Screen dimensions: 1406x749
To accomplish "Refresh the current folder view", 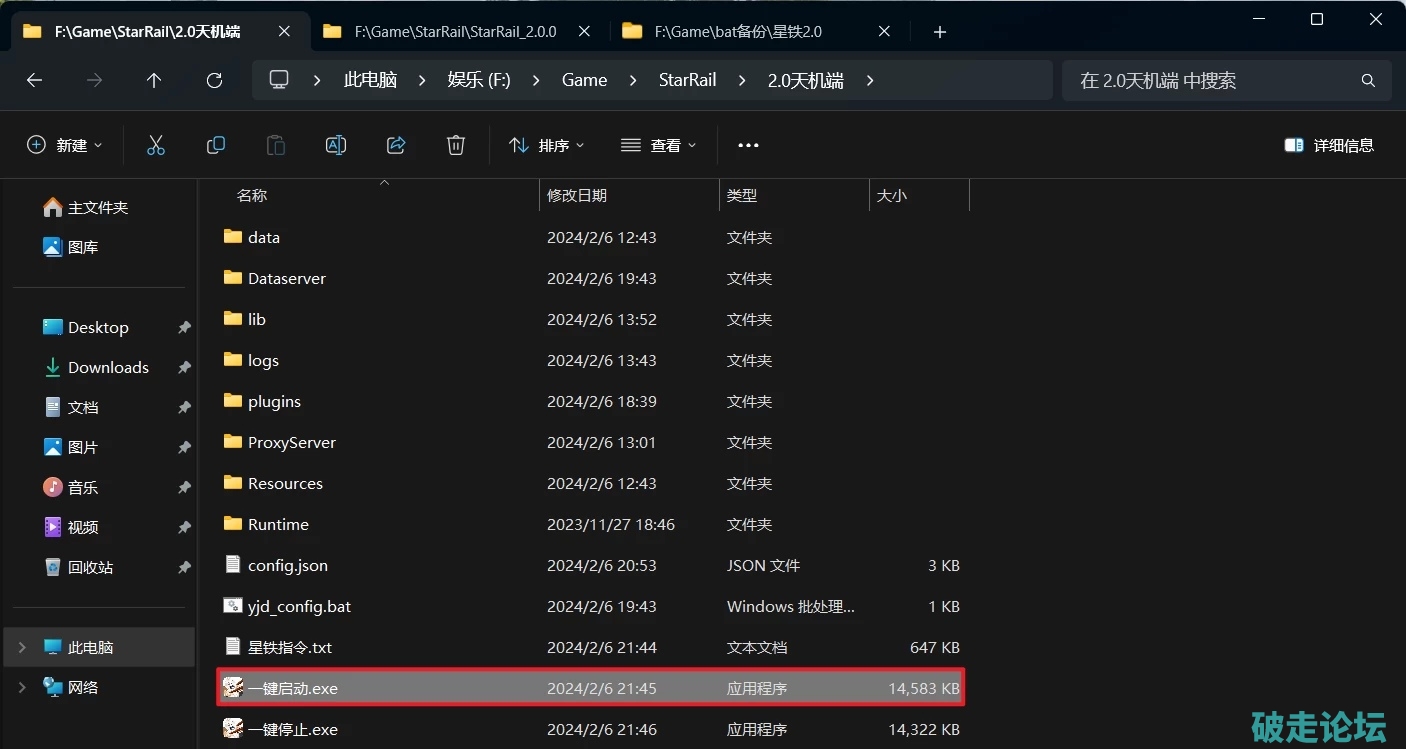I will (214, 80).
